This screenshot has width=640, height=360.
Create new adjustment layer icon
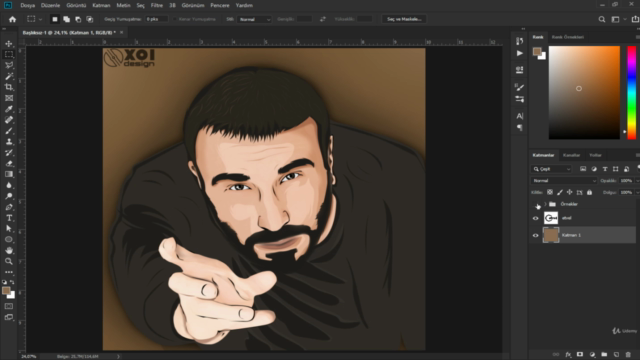pyautogui.click(x=592, y=355)
